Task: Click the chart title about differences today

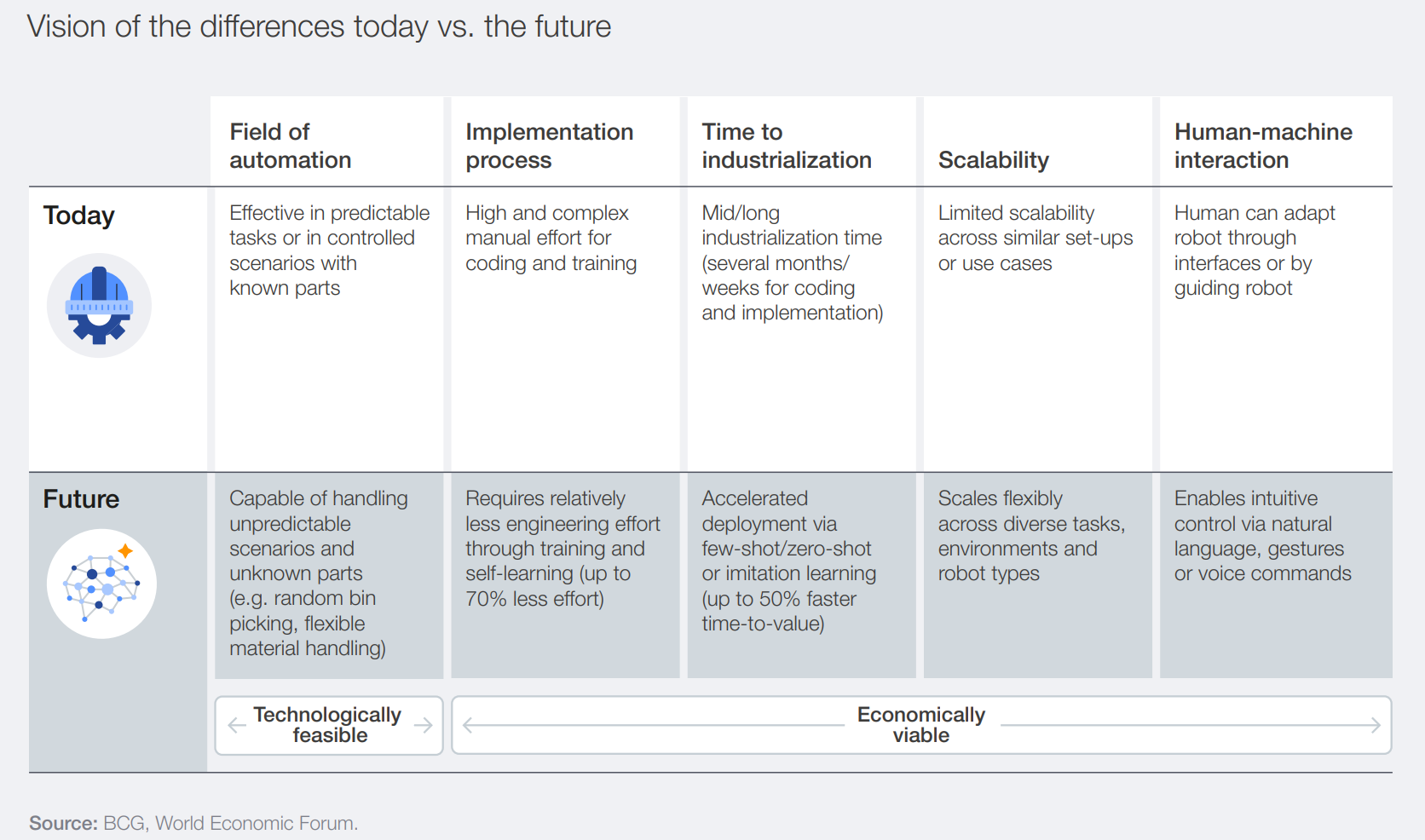Action: click(319, 26)
